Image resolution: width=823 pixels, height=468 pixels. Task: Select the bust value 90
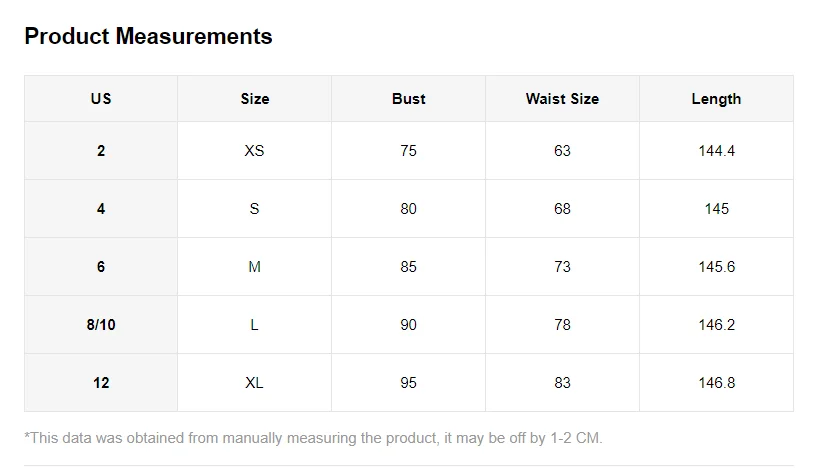pyautogui.click(x=408, y=325)
